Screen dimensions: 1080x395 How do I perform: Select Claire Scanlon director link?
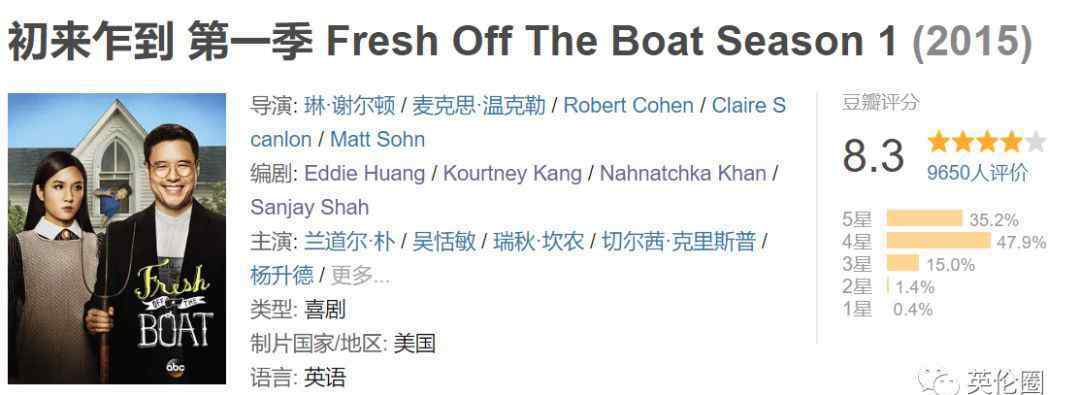click(749, 105)
